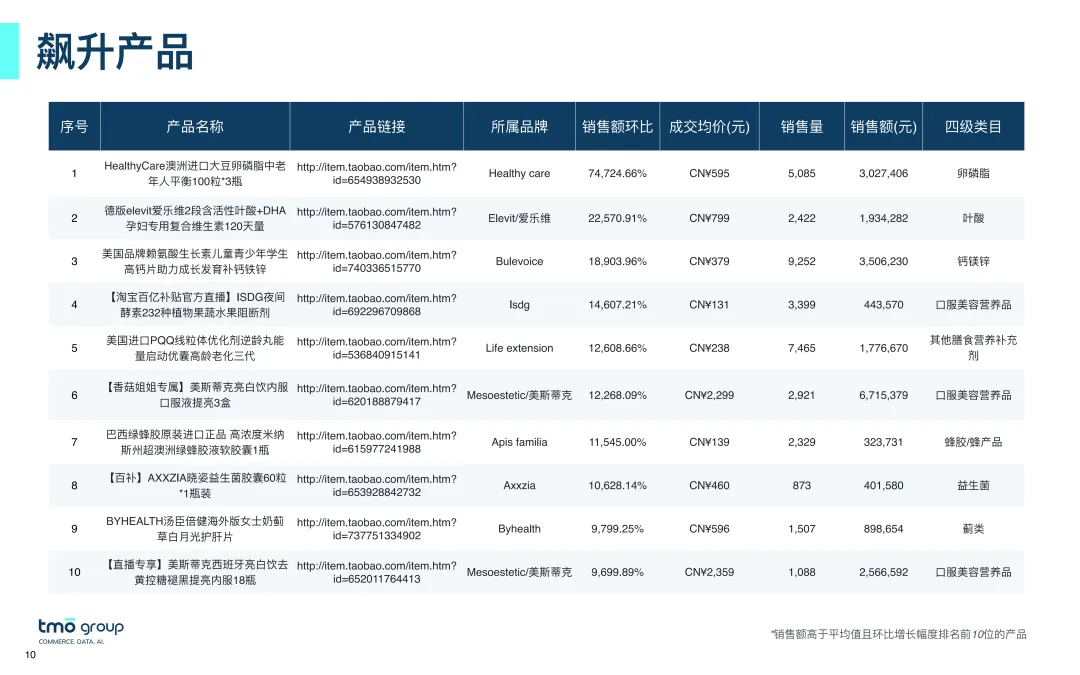Click the 益生菌 category cell
Screen dimensions: 1080x675
[x=973, y=486]
